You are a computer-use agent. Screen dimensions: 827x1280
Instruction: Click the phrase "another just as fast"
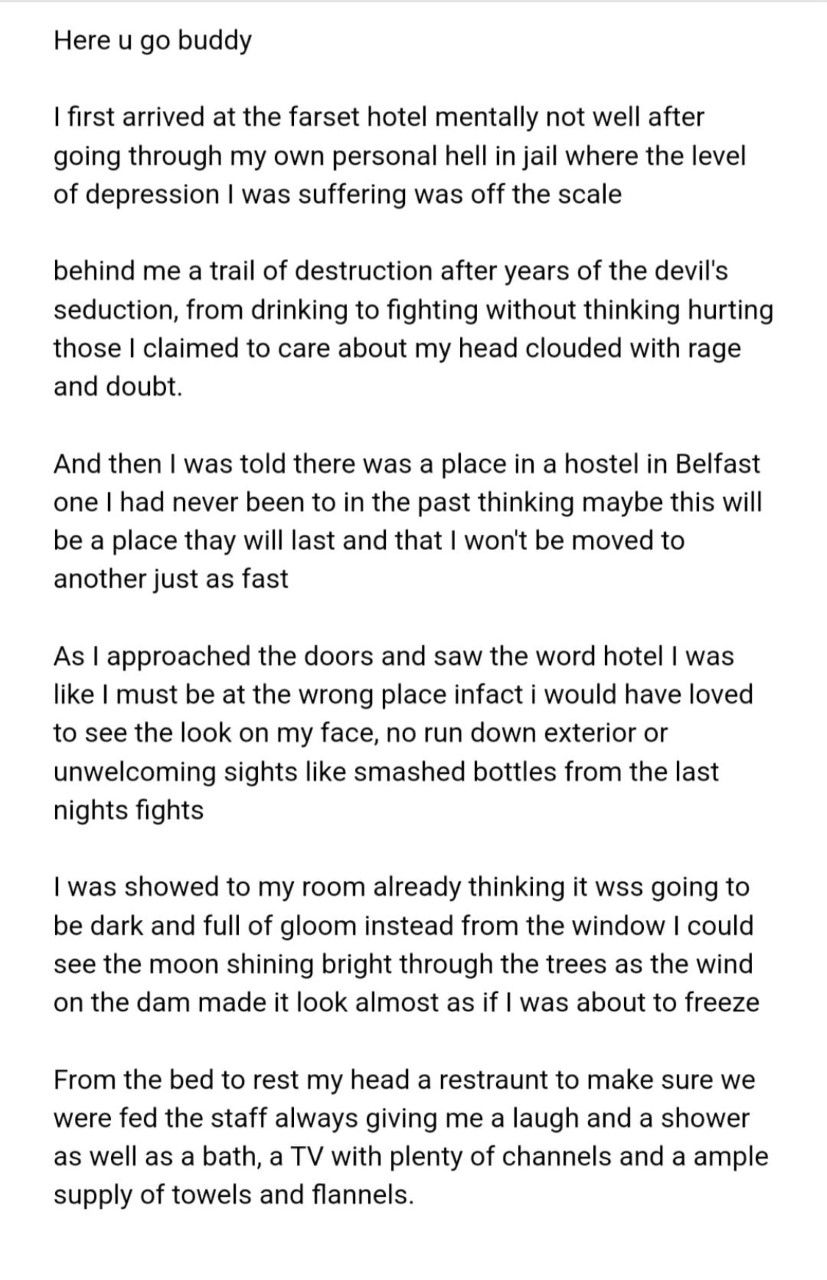click(x=170, y=579)
